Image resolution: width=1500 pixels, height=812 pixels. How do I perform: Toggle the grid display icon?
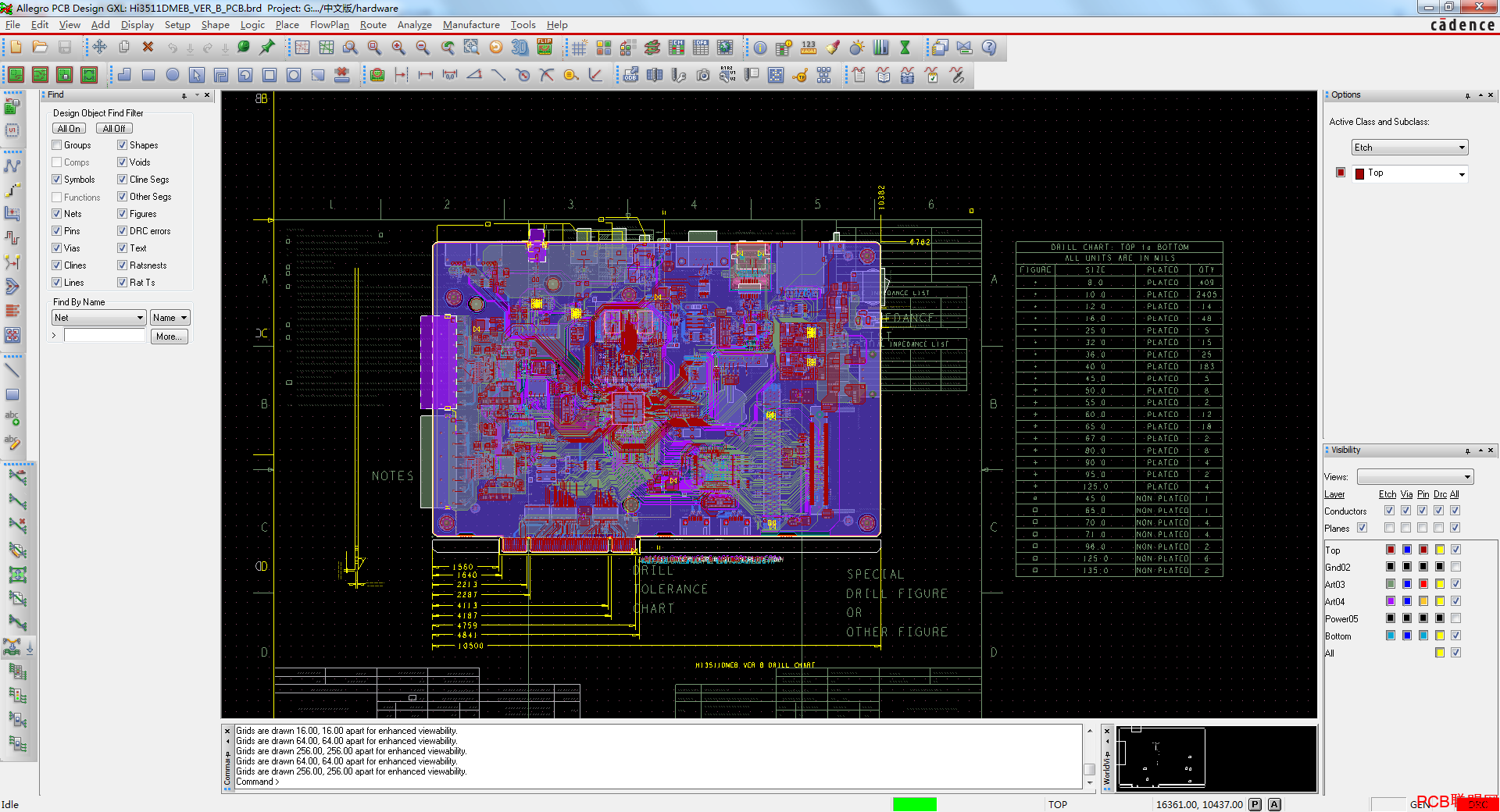[579, 48]
